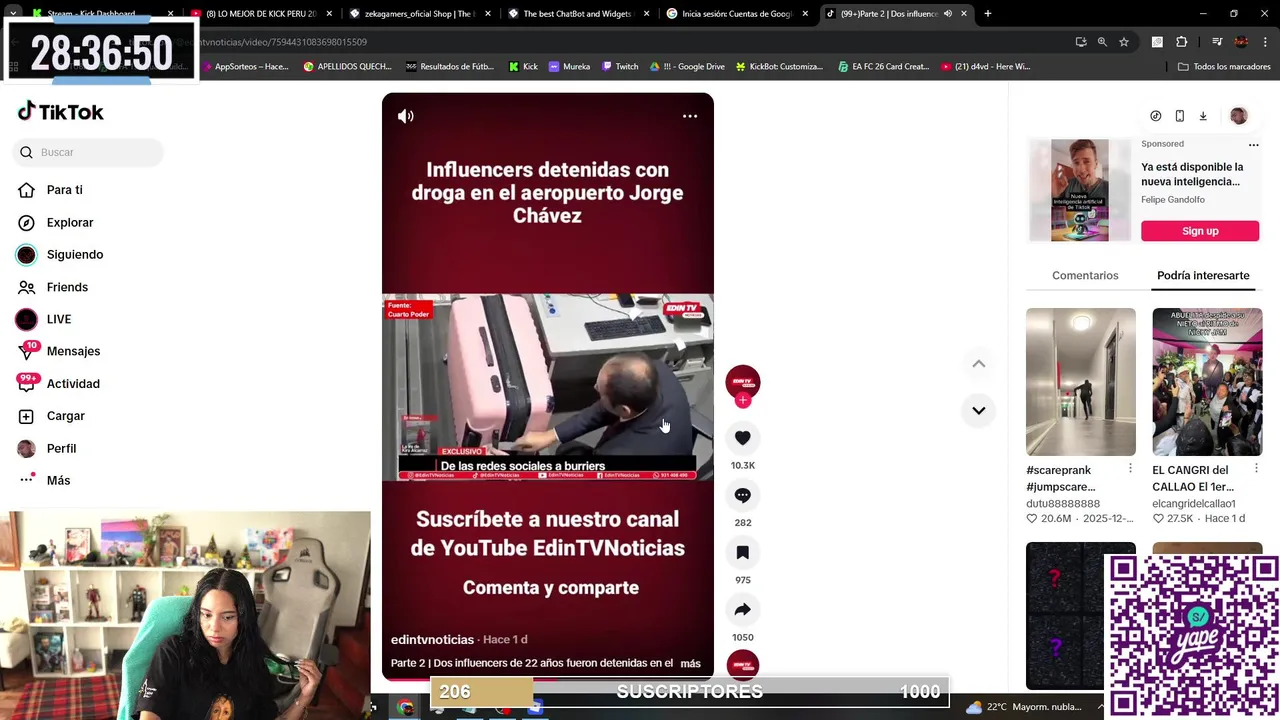The width and height of the screenshot is (1280, 720).
Task: Switch to LO MEJOR DE KICK PERU tab
Action: (261, 14)
